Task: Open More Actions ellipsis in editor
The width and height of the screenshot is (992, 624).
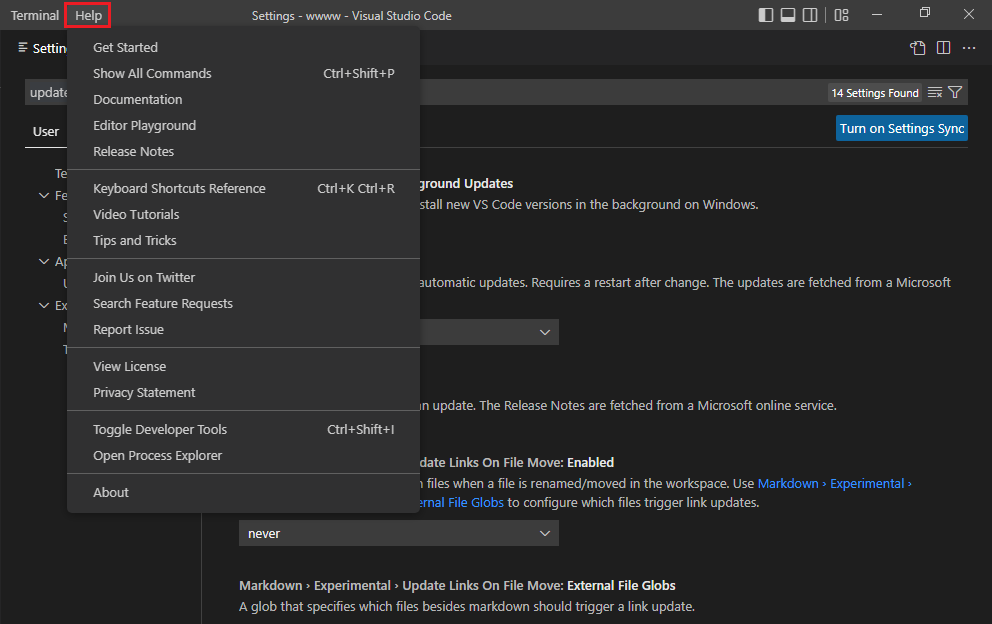Action: (x=969, y=48)
